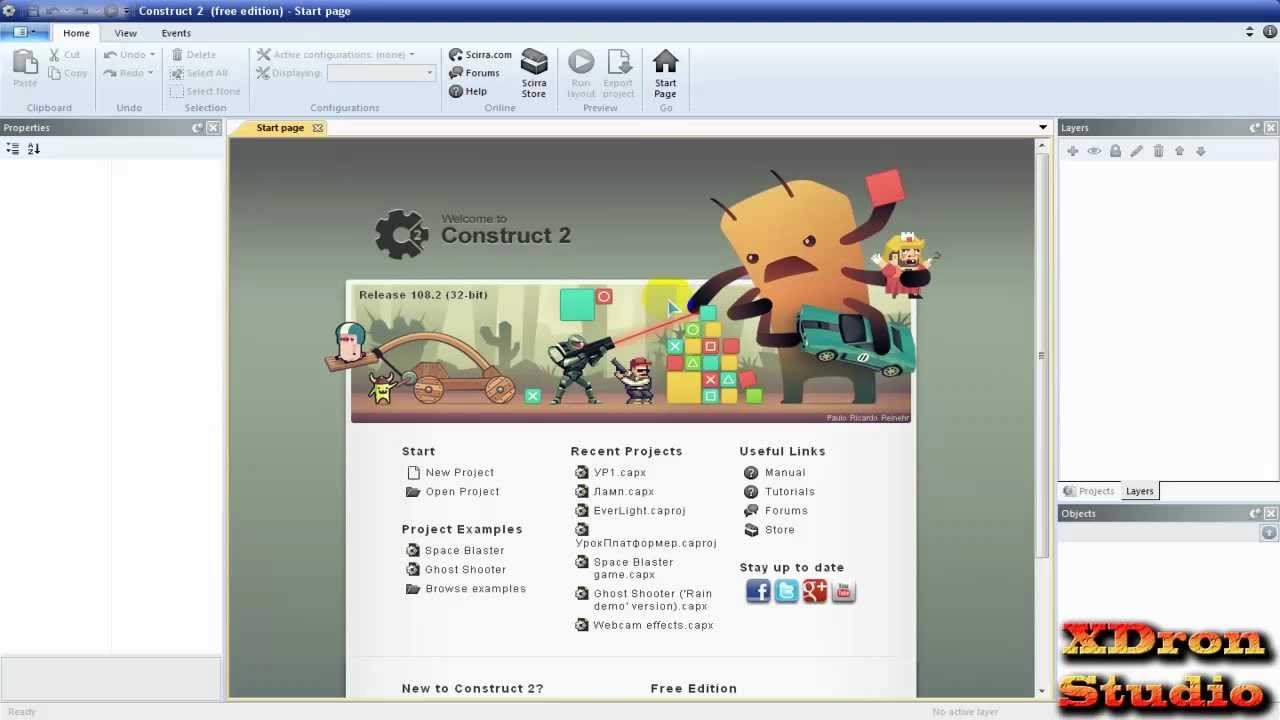Click the Delete button in Selection group
The width and height of the screenshot is (1280, 720).
(x=193, y=55)
